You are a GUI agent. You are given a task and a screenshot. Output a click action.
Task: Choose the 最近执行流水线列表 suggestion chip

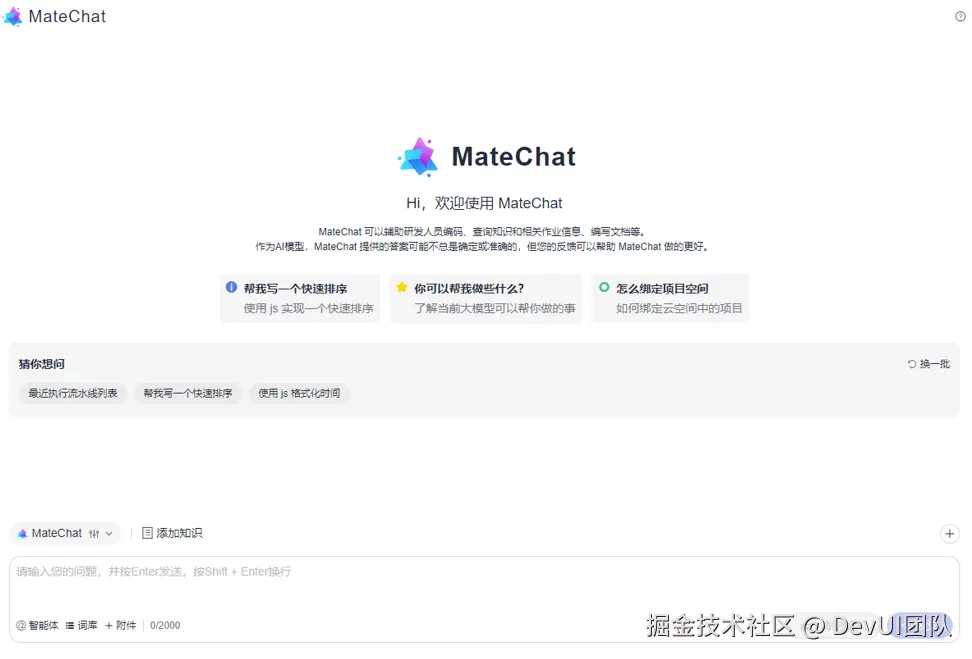tap(73, 393)
